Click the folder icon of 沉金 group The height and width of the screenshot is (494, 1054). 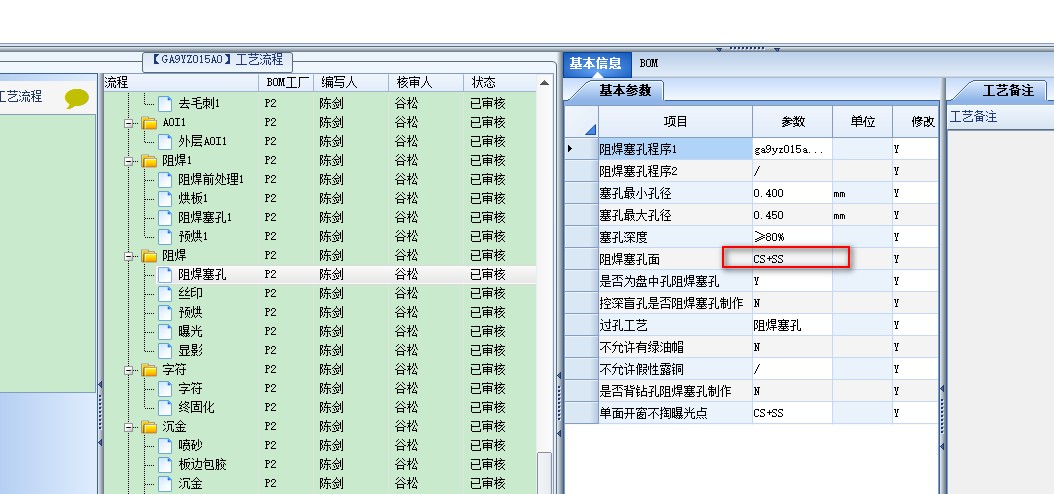tap(149, 427)
